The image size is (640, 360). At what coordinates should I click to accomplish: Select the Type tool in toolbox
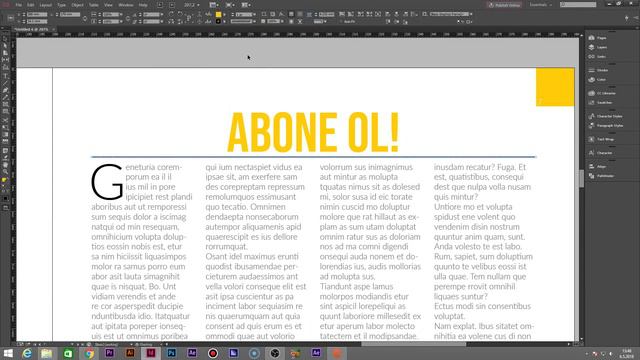click(5, 76)
